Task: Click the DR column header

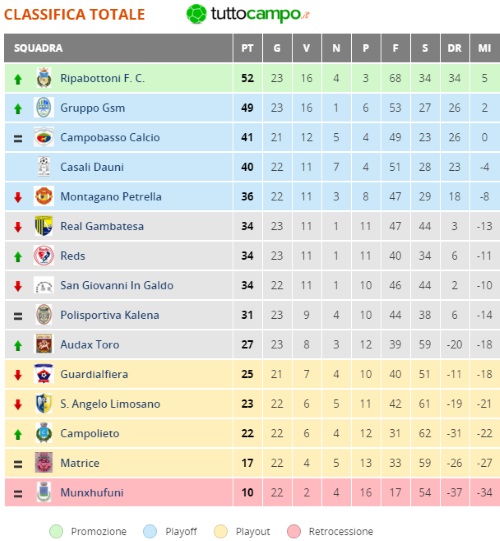Action: (454, 48)
